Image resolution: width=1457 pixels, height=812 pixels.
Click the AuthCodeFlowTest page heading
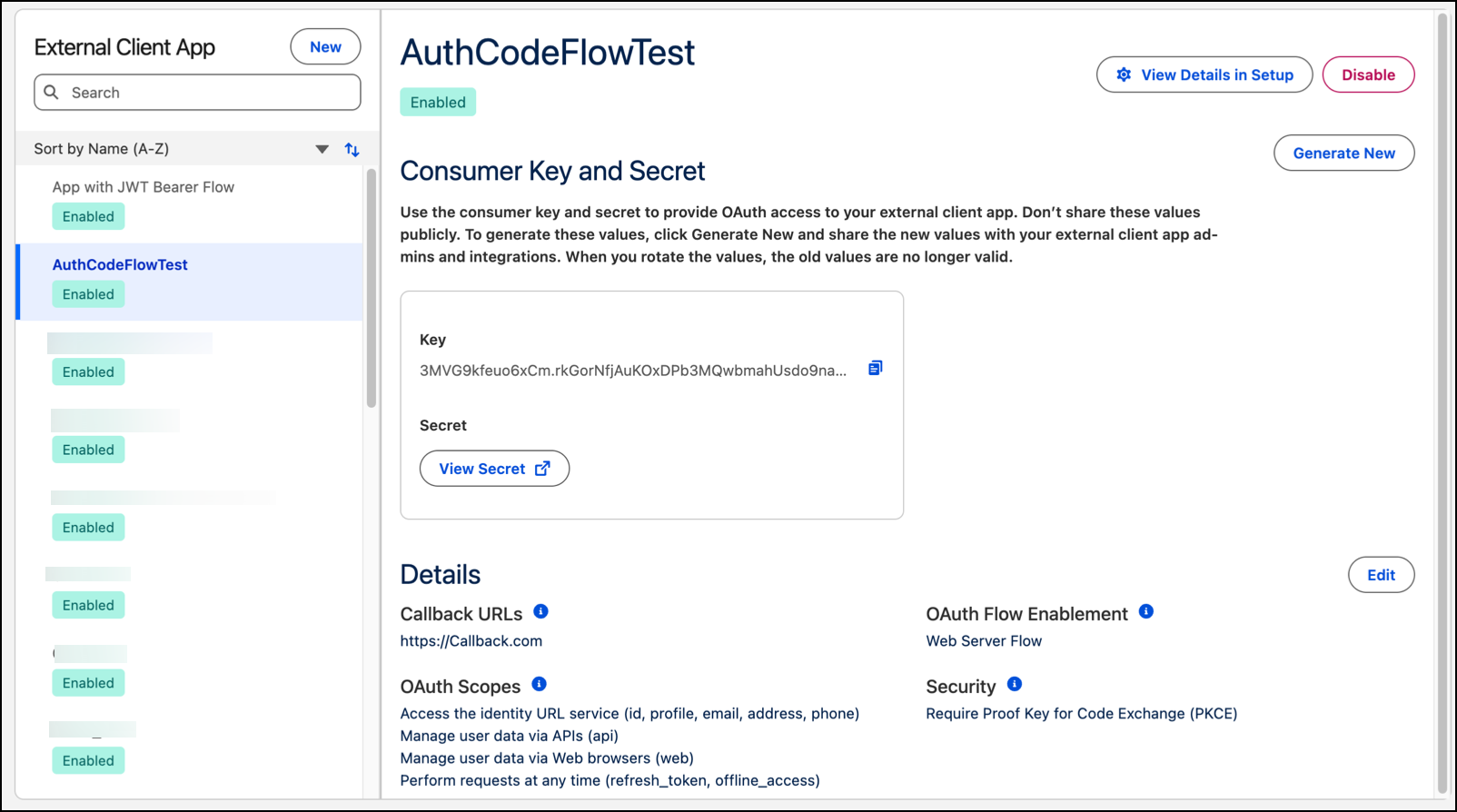548,53
